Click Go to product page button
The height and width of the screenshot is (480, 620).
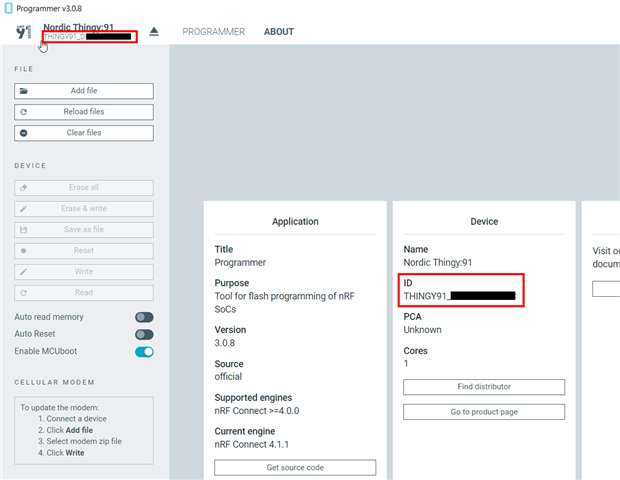[x=484, y=412]
